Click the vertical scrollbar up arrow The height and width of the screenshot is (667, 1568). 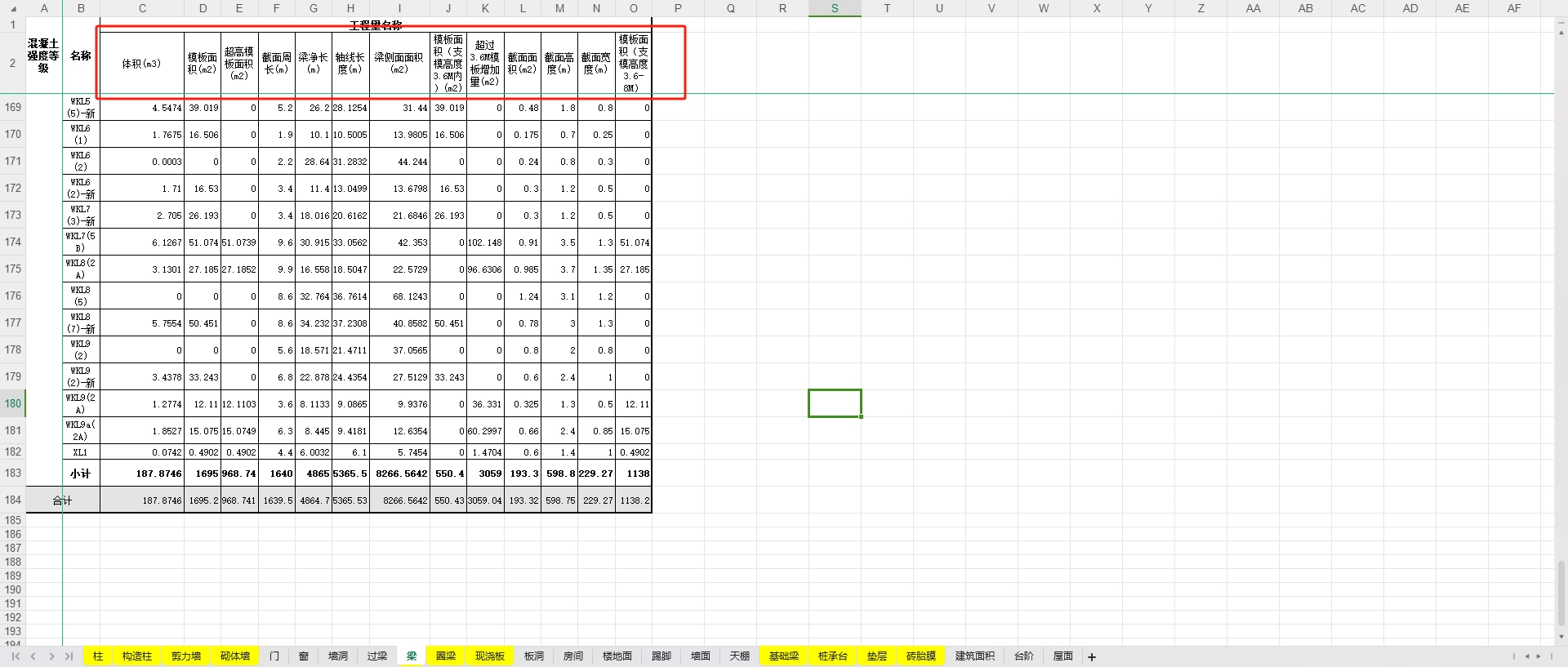tap(1561, 33)
